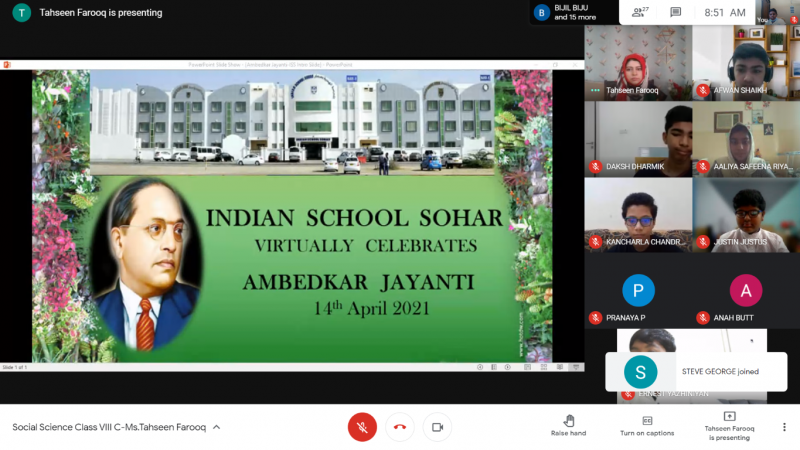Open more options three-dot menu
The width and height of the screenshot is (800, 450).
click(784, 427)
